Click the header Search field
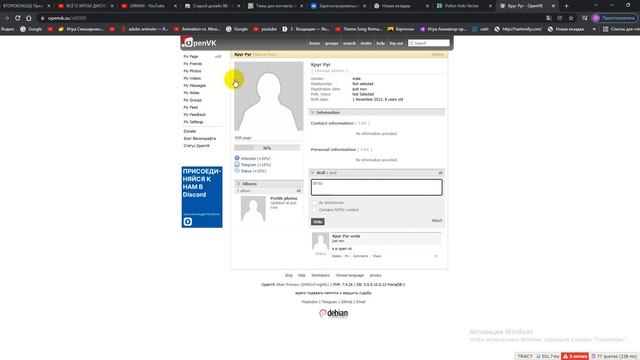Screen dimensions: 640x360 point(429,43)
